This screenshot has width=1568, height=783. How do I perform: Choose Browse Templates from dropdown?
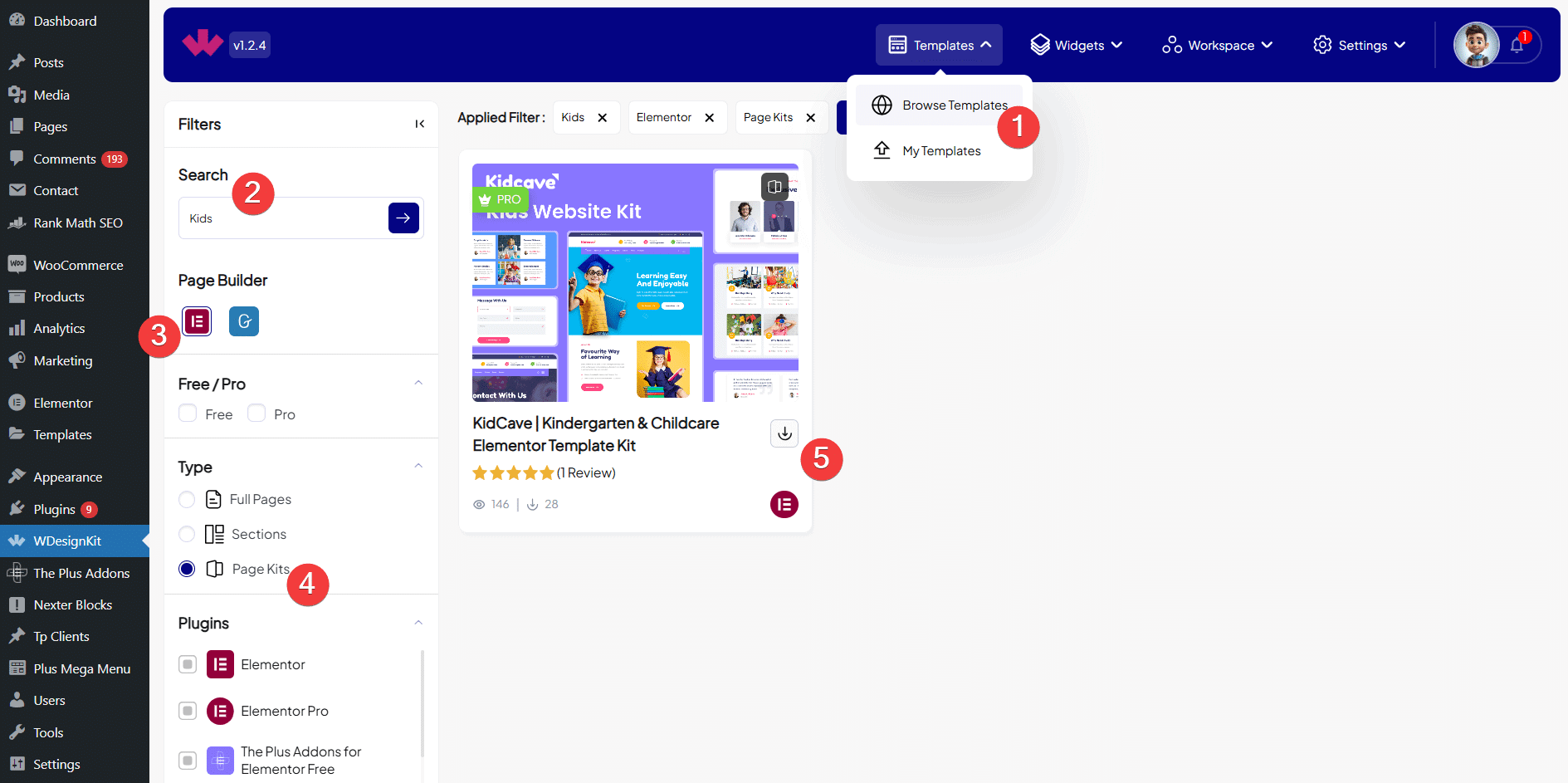point(939,105)
